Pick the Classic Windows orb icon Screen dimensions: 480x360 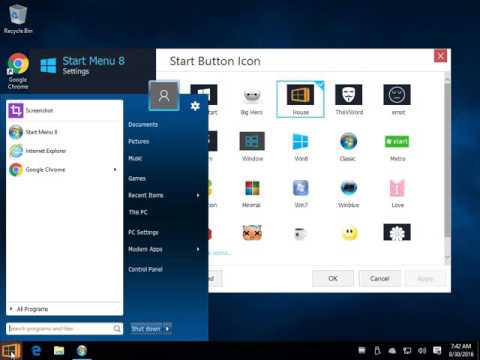348,146
